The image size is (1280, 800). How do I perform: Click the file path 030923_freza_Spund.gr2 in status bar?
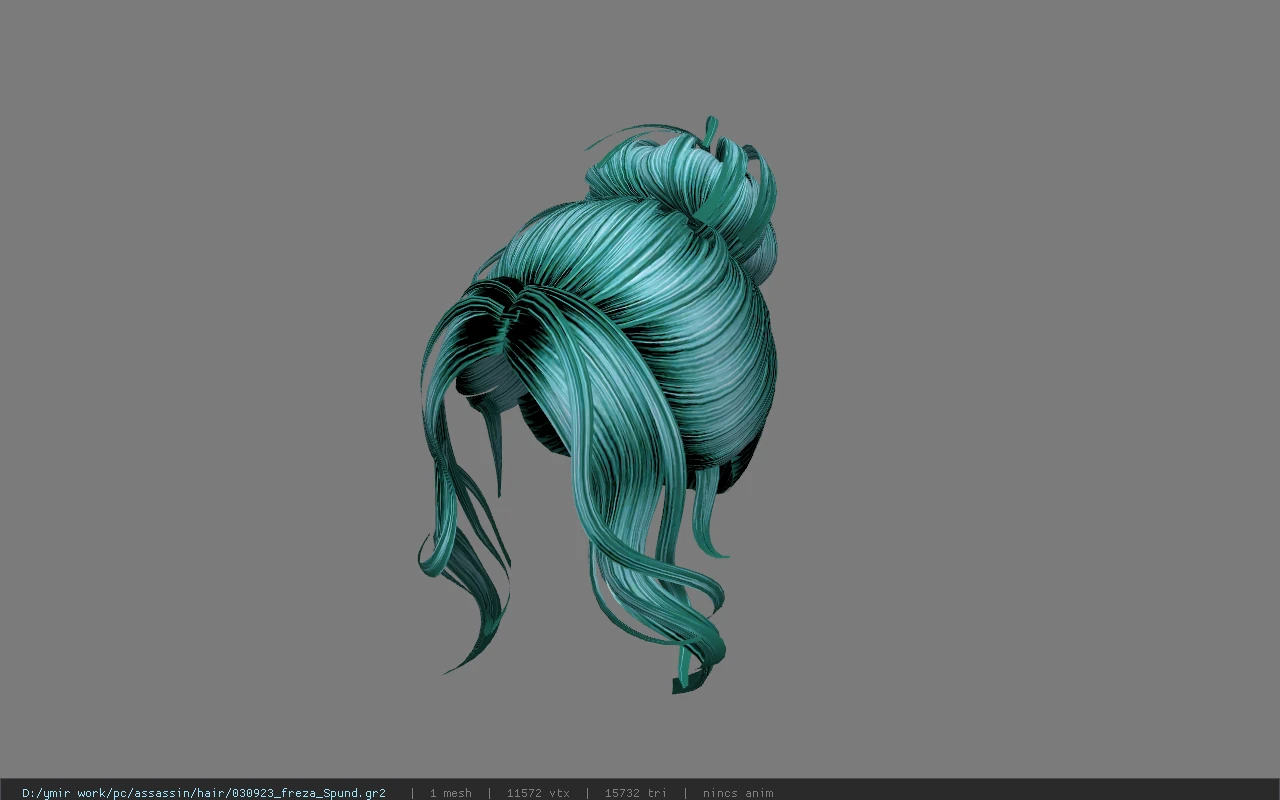204,793
